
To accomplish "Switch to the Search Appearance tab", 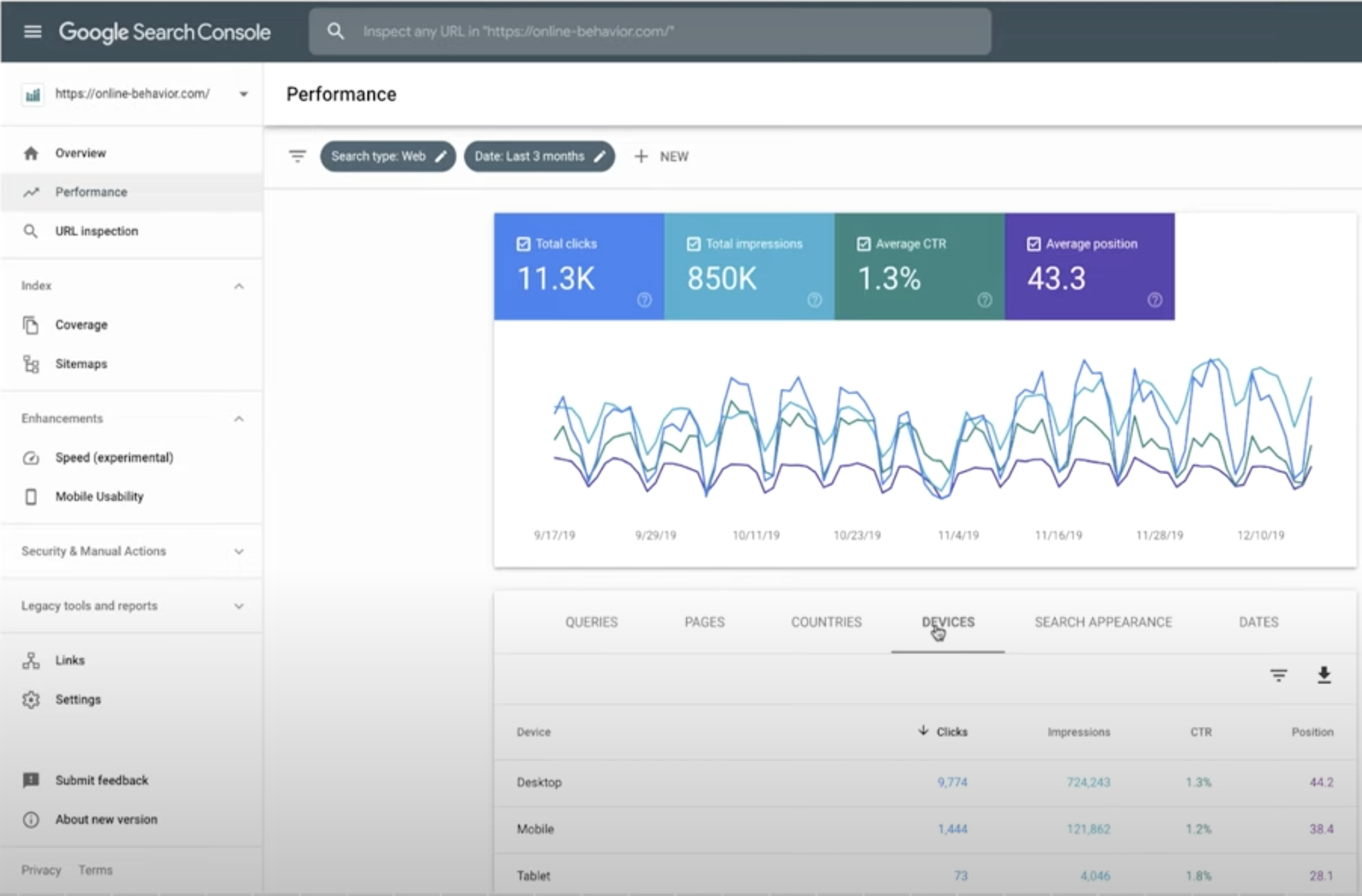I will [1103, 622].
